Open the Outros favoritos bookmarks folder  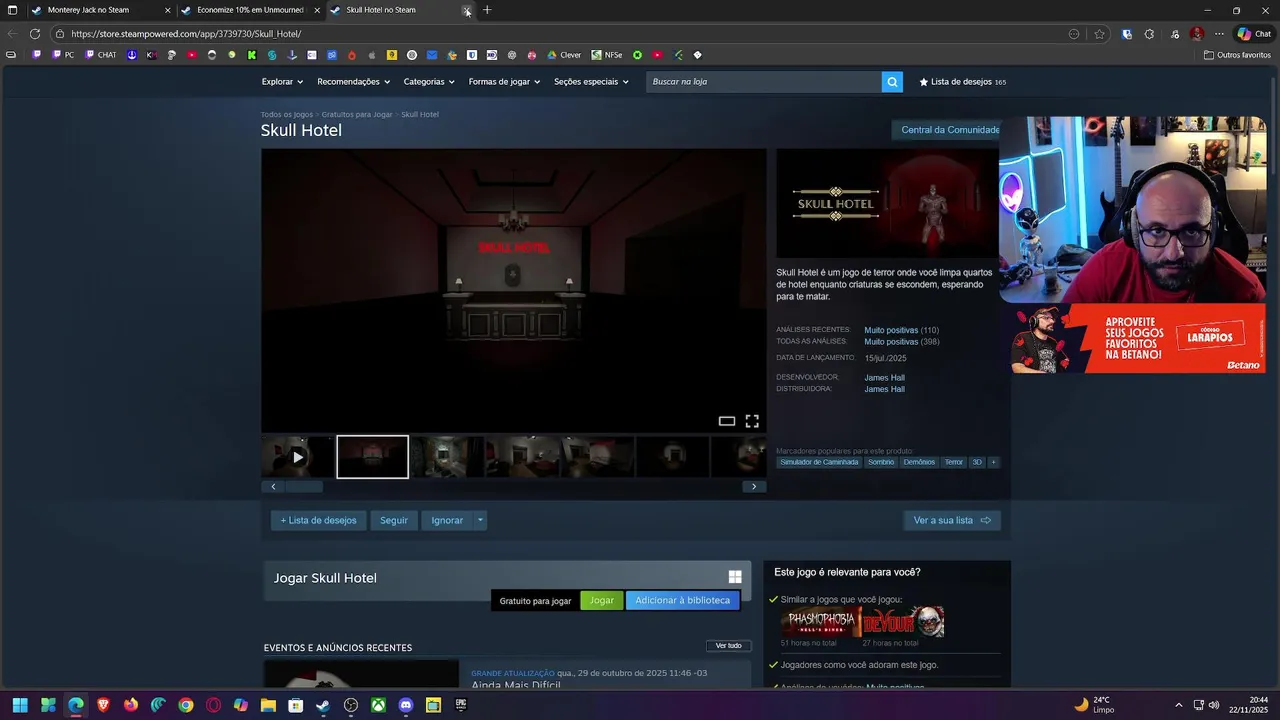point(1237,55)
